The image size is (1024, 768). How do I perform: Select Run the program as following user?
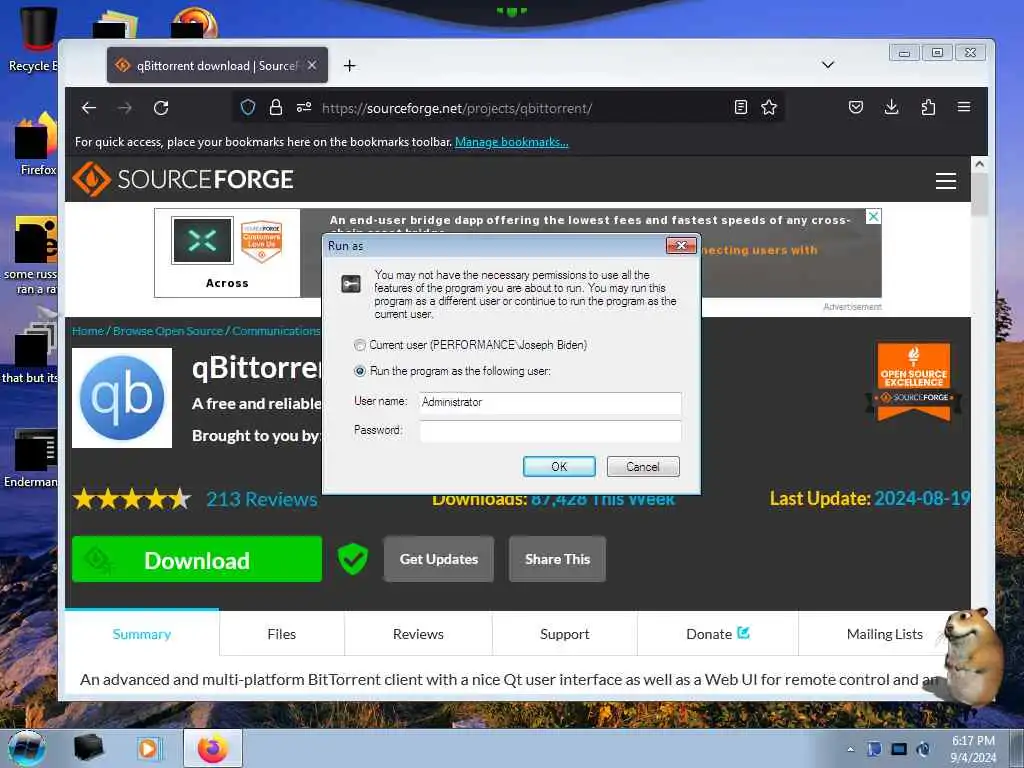[360, 371]
